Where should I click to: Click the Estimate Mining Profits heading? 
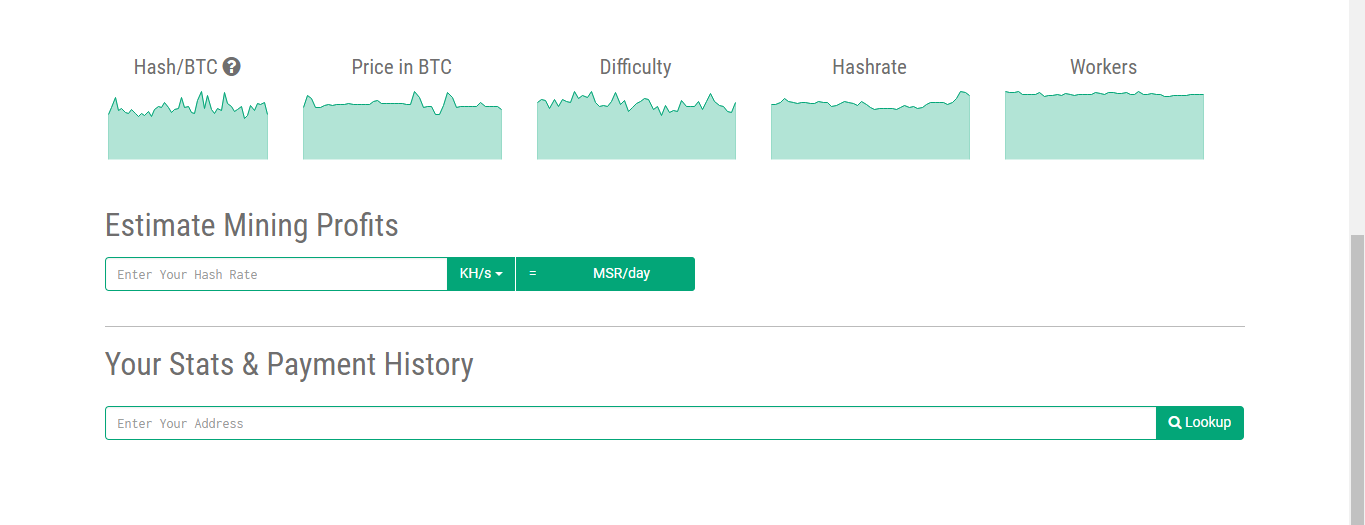pos(252,225)
